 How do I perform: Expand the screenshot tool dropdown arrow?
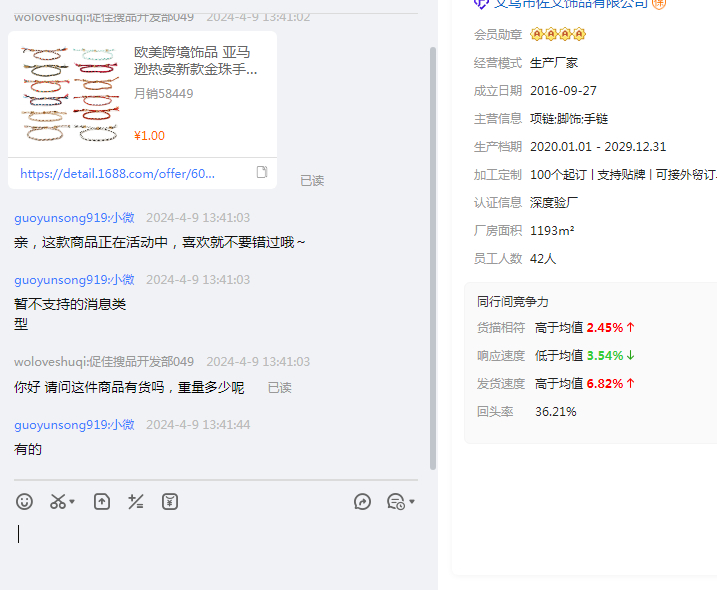click(x=73, y=502)
